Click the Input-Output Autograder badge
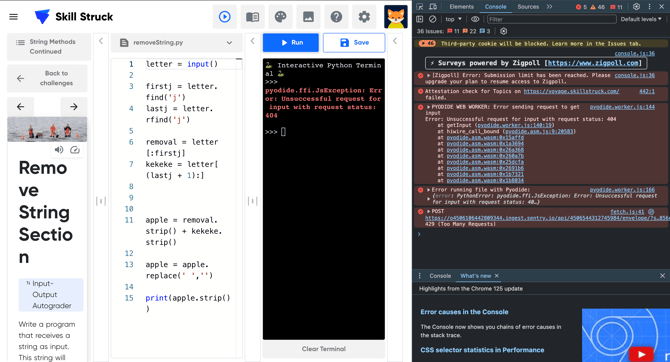Viewport: 670px width, 362px height. click(x=51, y=294)
